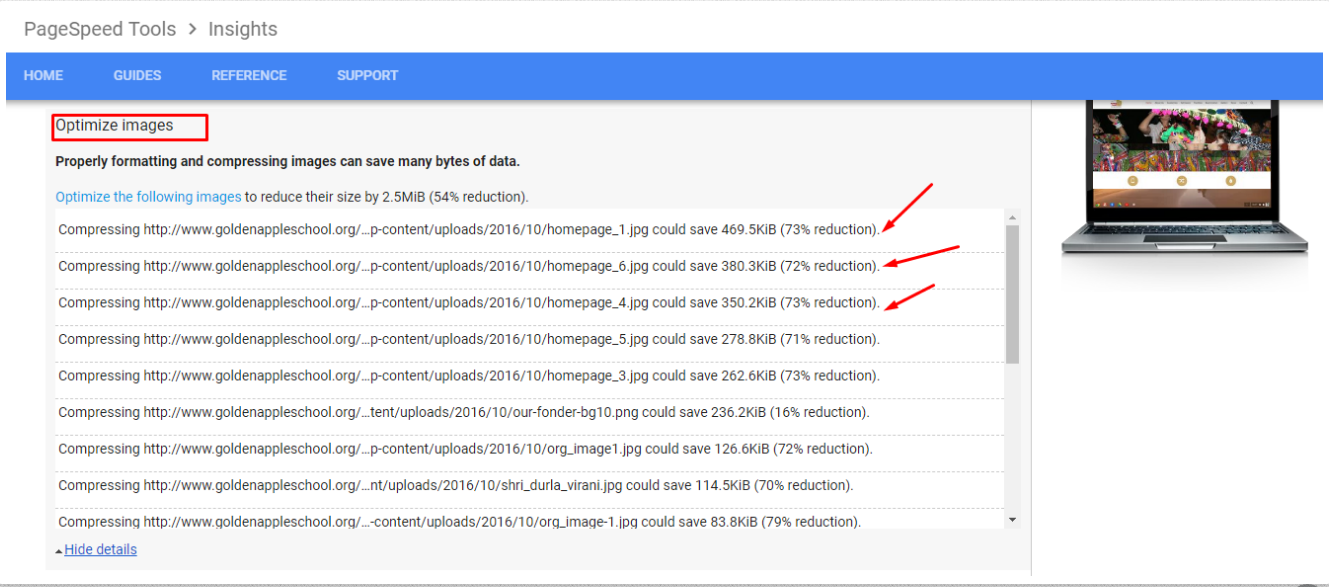Collapse the list using Hide details
Screen dimensions: 1329x587
point(100,550)
